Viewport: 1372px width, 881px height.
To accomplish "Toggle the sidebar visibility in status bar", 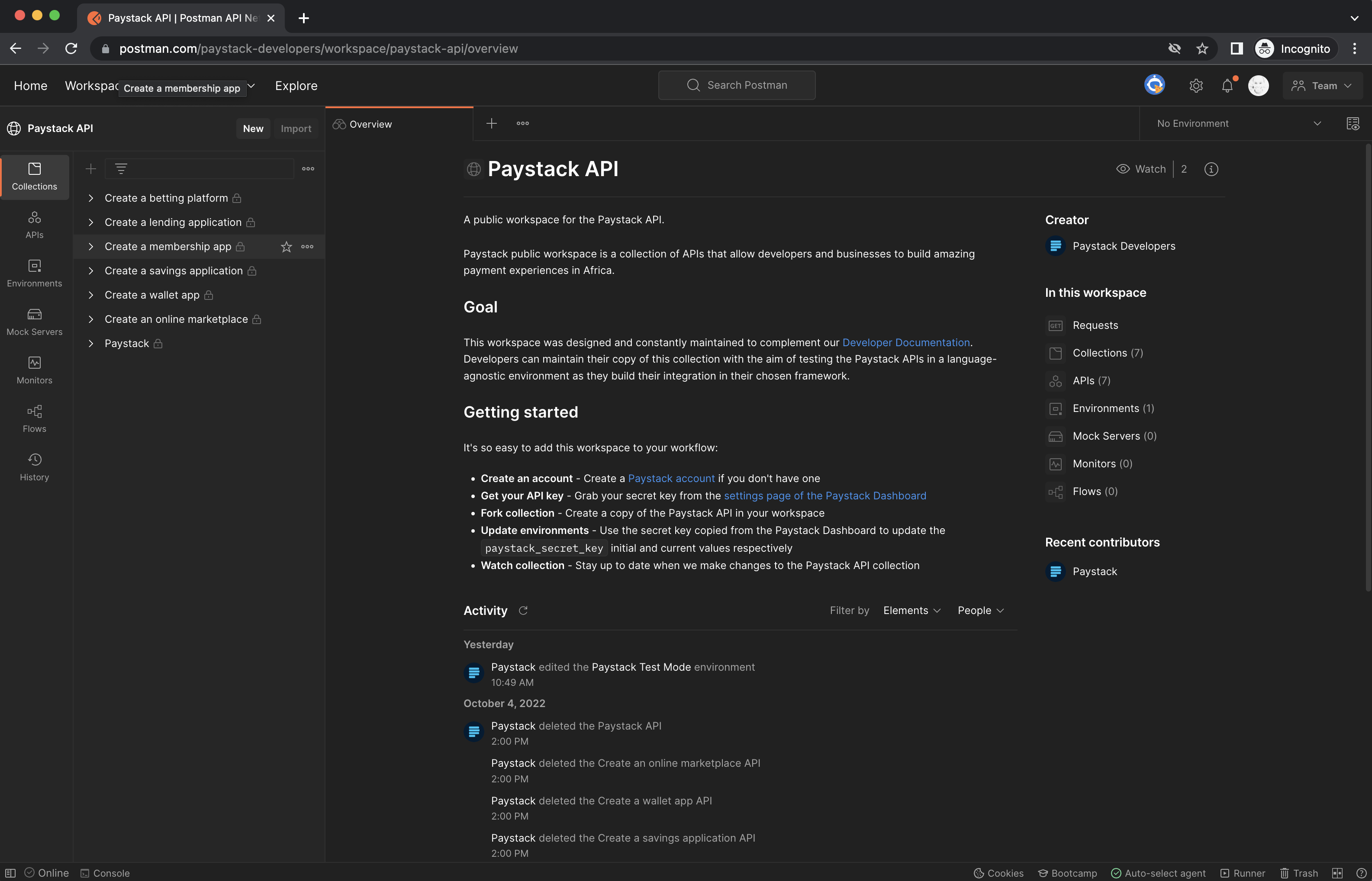I will [x=10, y=873].
